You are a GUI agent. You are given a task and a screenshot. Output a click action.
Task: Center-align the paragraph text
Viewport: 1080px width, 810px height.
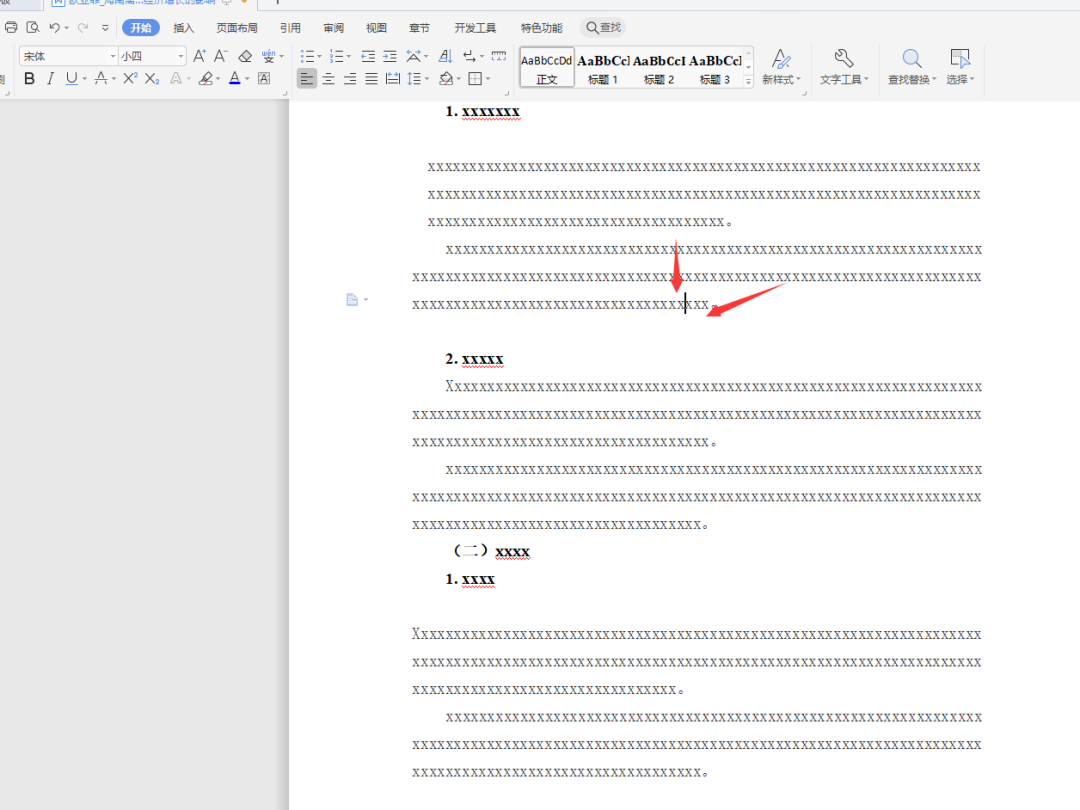click(328, 79)
